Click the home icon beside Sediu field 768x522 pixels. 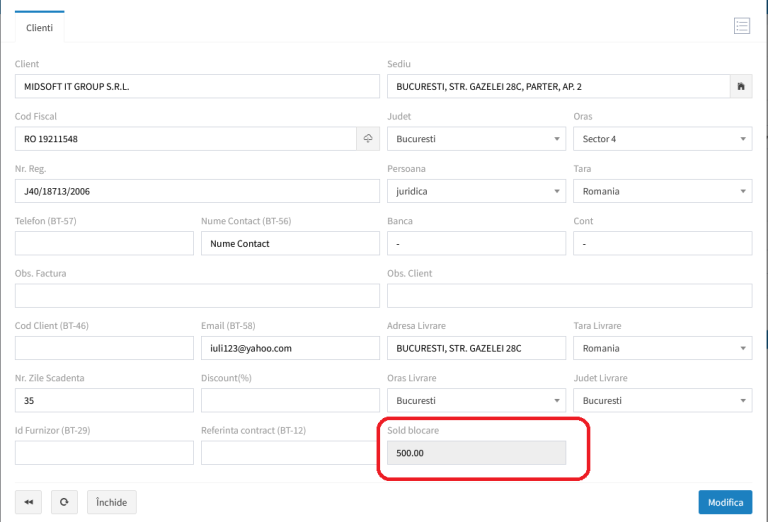pyautogui.click(x=741, y=87)
